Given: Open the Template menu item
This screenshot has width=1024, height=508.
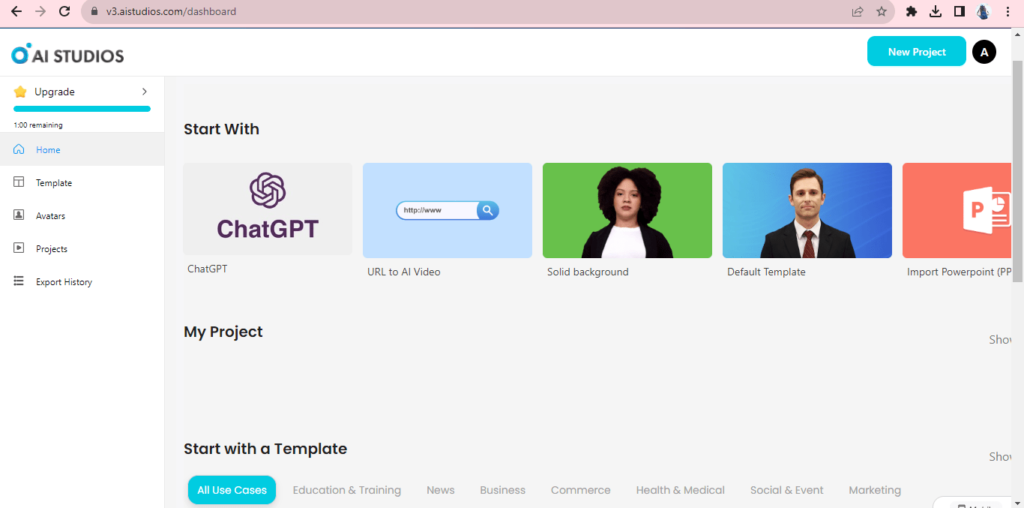Looking at the screenshot, I should point(82,183).
